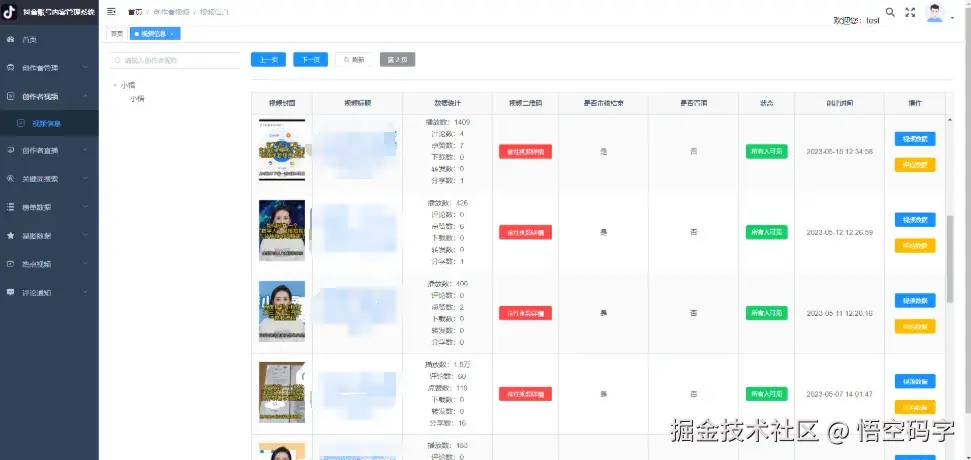
Task: Click red Douyin detail button for 1409-play video
Action: pos(525,152)
